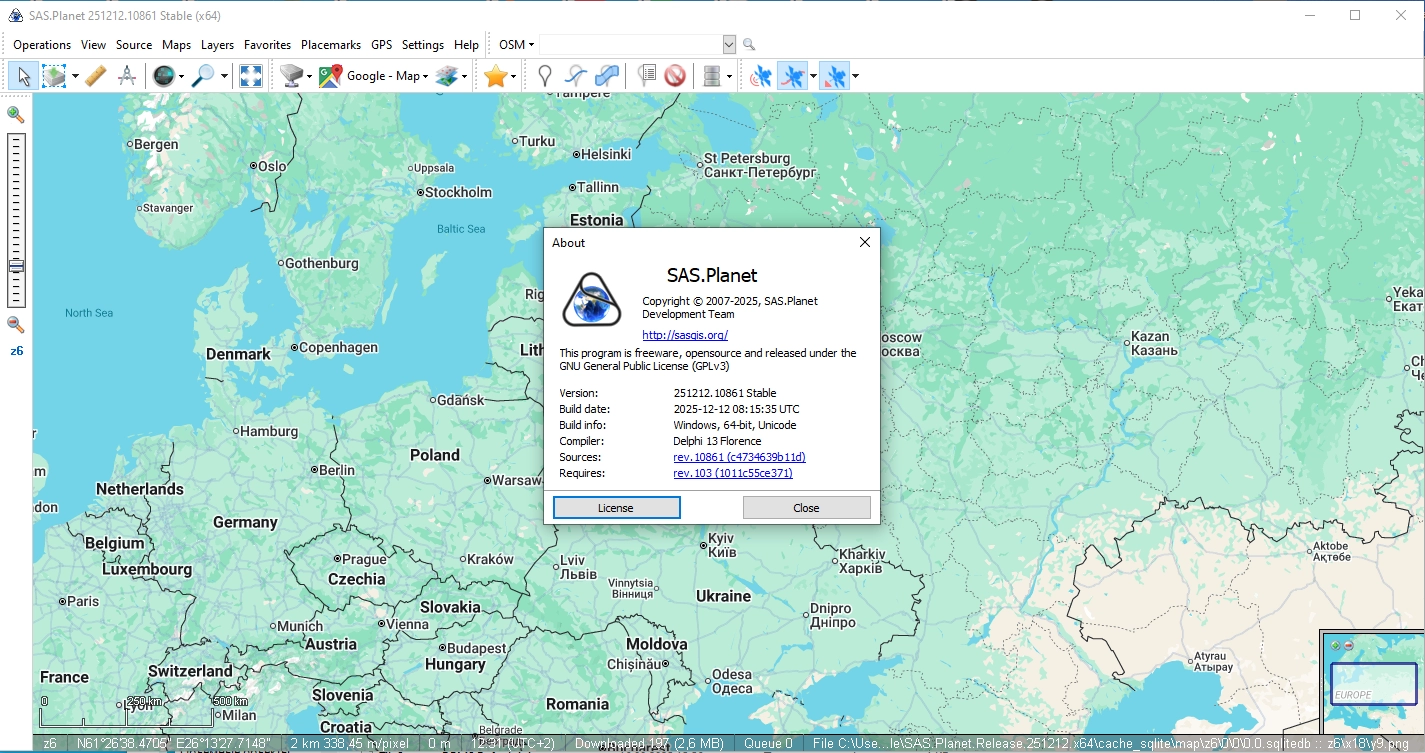Click the minimap green zoom-in button
Image resolution: width=1425 pixels, height=753 pixels.
tap(1336, 645)
